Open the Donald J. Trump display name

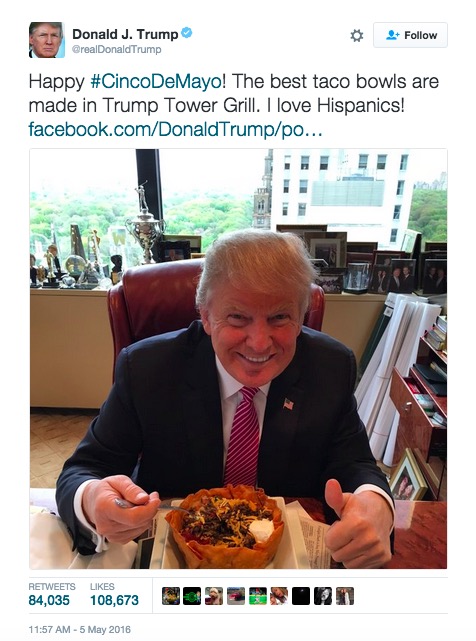(x=125, y=34)
